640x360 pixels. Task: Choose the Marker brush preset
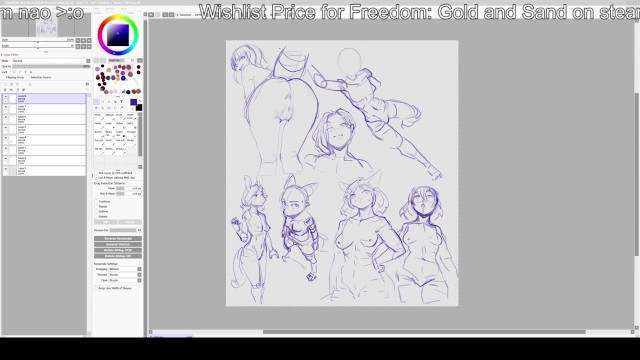click(x=98, y=125)
